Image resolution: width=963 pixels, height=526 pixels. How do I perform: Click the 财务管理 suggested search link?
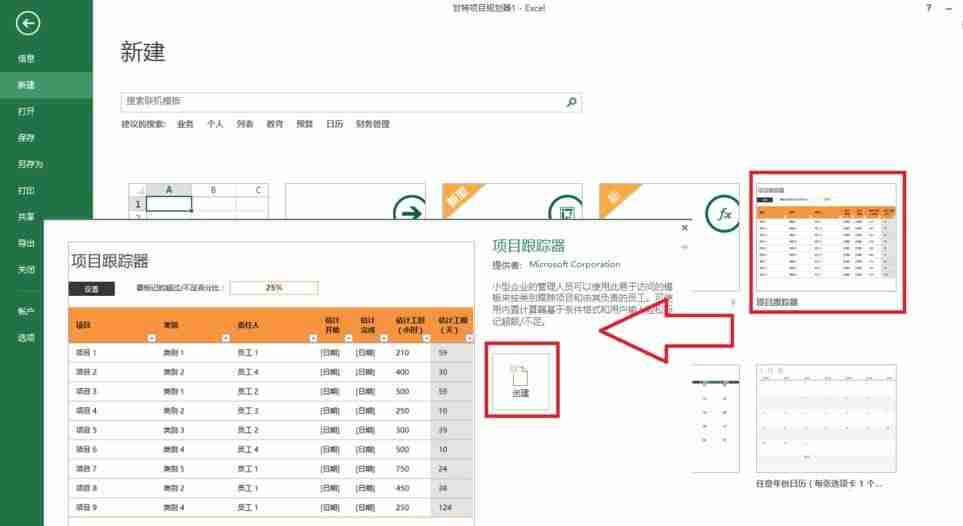click(x=373, y=124)
